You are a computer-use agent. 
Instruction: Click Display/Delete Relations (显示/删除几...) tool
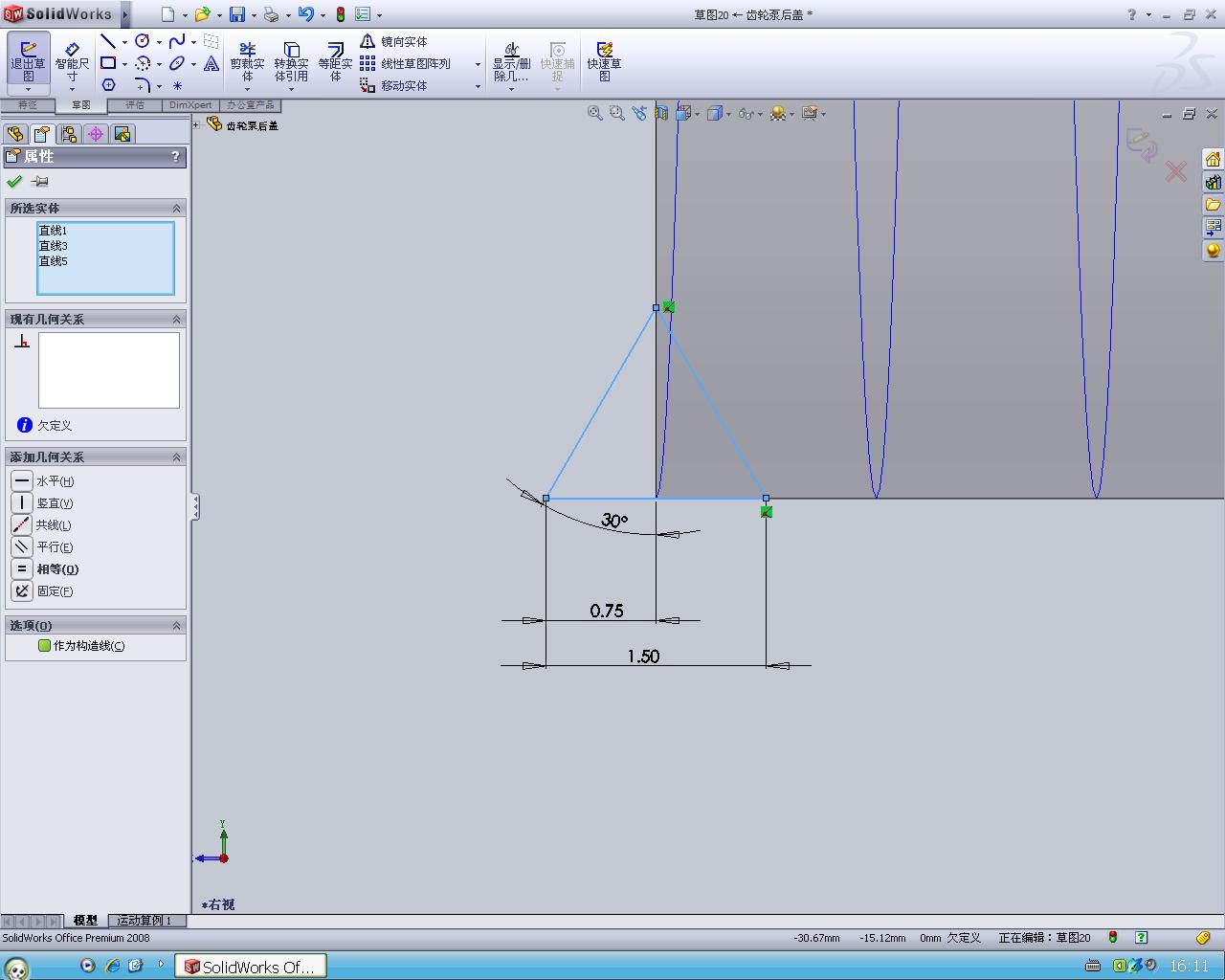[511, 62]
